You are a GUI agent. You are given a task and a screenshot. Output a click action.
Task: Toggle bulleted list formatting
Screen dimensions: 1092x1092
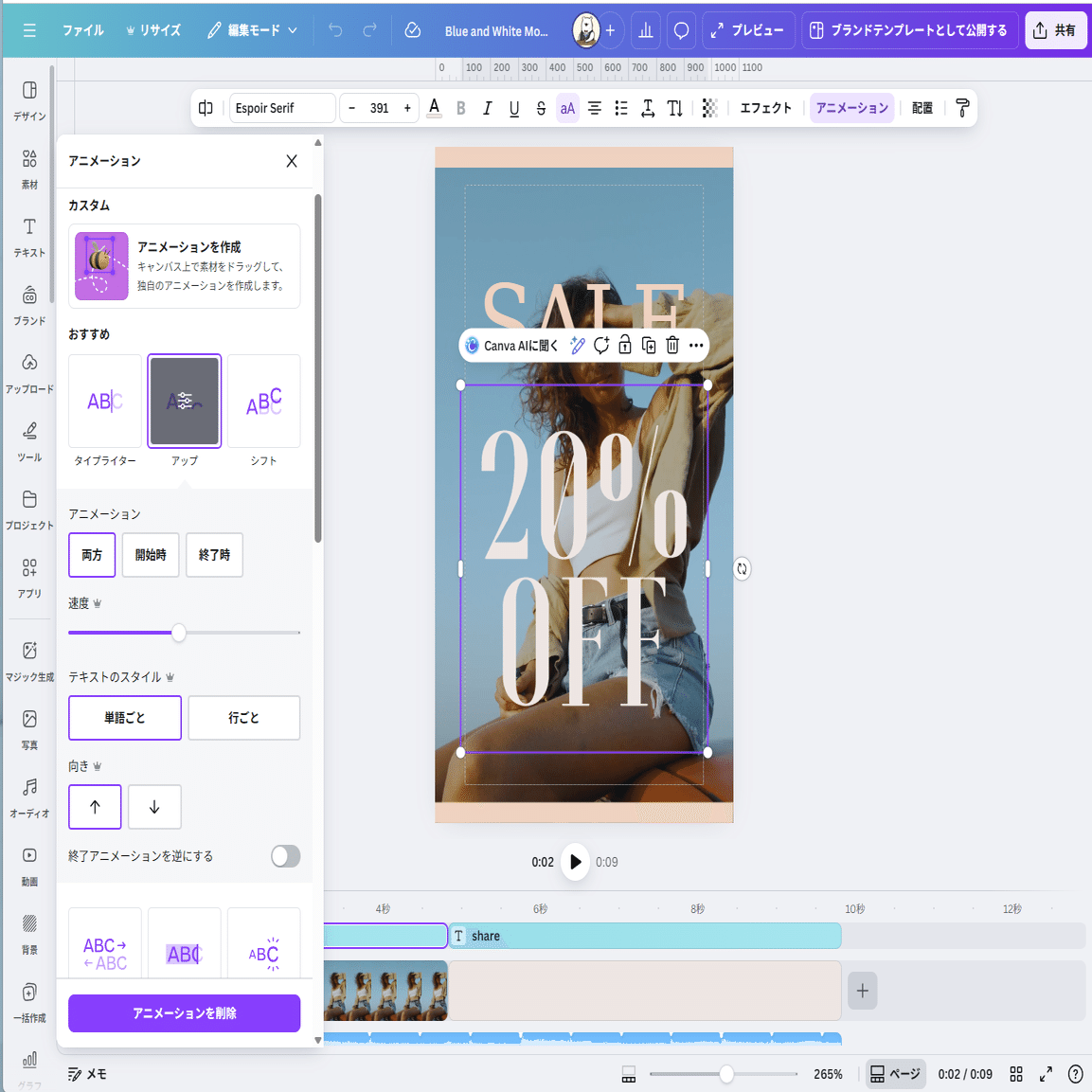(621, 108)
